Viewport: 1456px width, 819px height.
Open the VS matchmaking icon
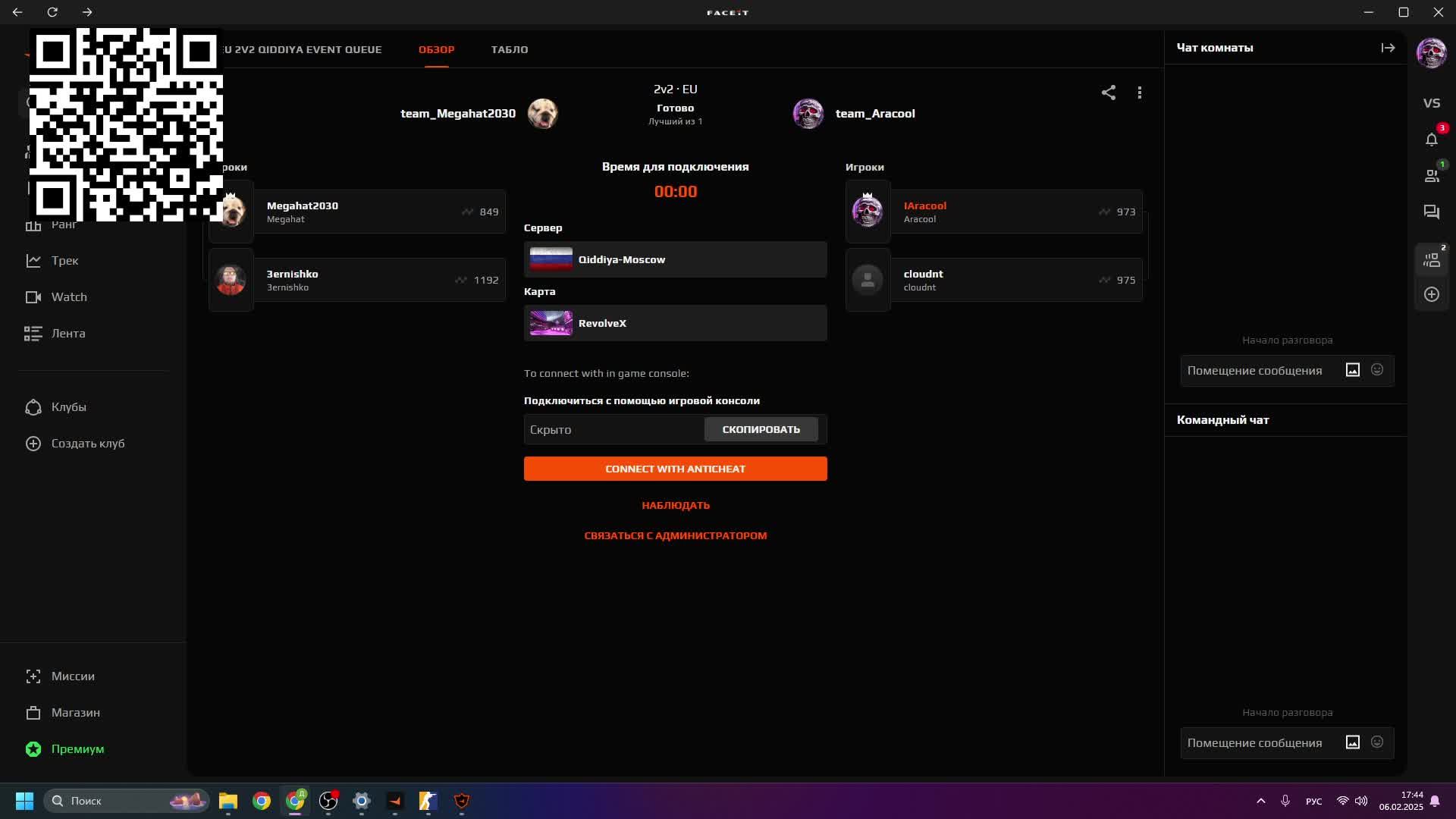click(x=1431, y=103)
